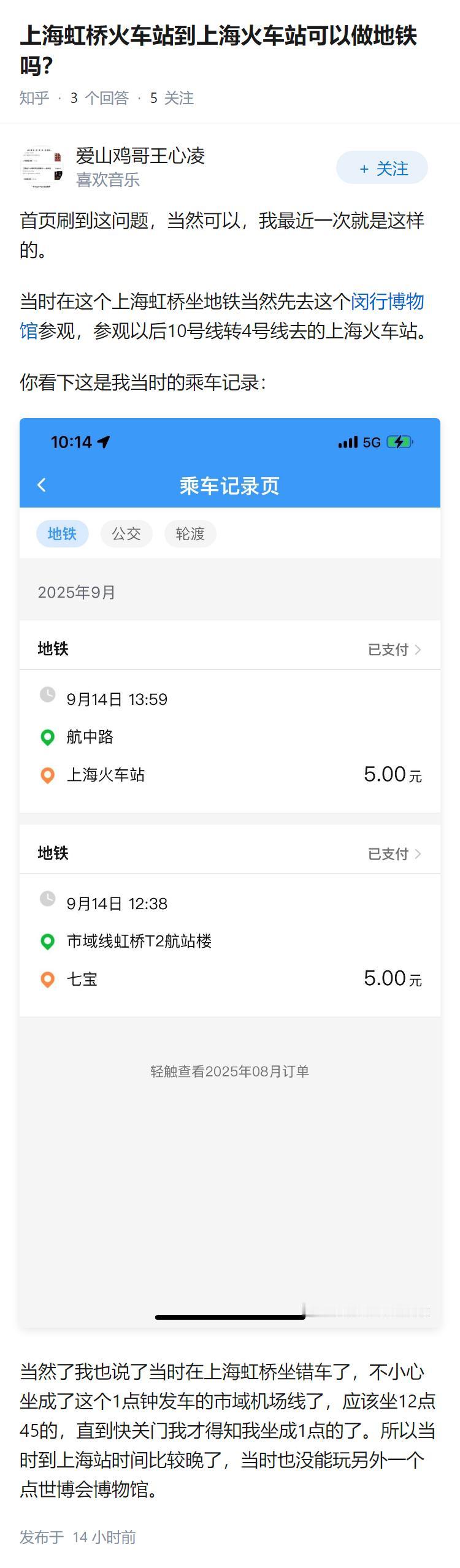Tap the back arrow on 乘车记录页
The width and height of the screenshot is (460, 1568).
42,485
